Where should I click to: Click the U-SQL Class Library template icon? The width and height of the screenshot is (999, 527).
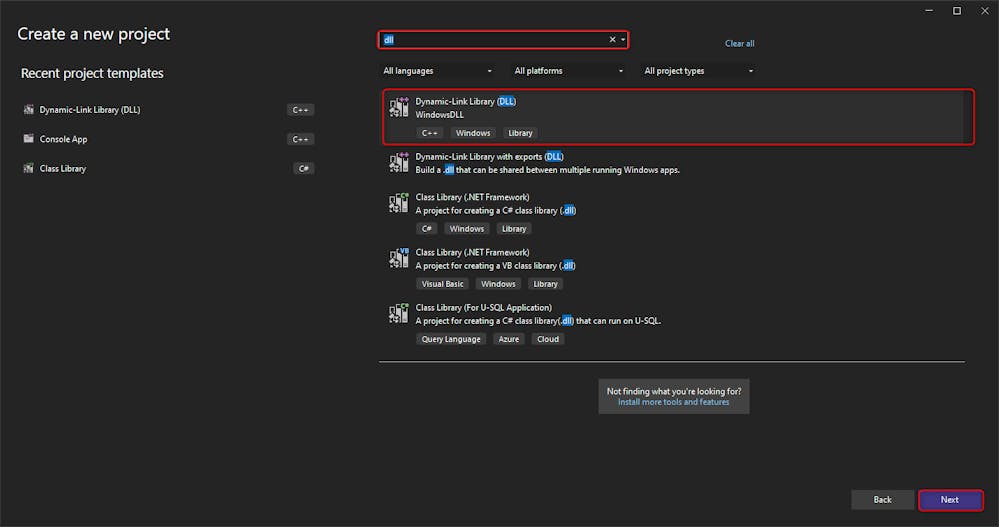click(x=399, y=313)
